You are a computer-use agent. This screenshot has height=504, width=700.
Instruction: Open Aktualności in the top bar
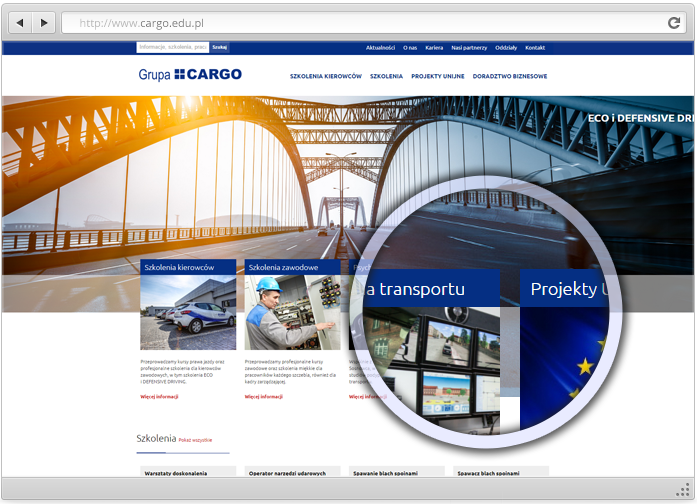click(x=380, y=48)
